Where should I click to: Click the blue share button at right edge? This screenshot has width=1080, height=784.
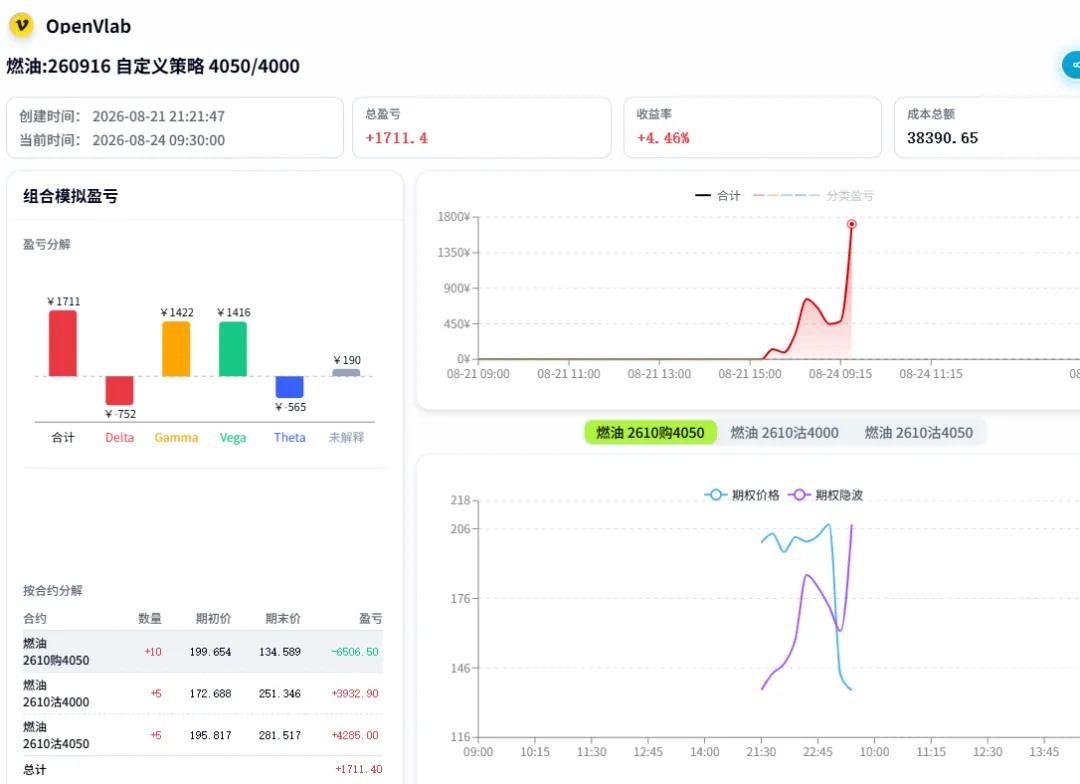click(x=1072, y=65)
